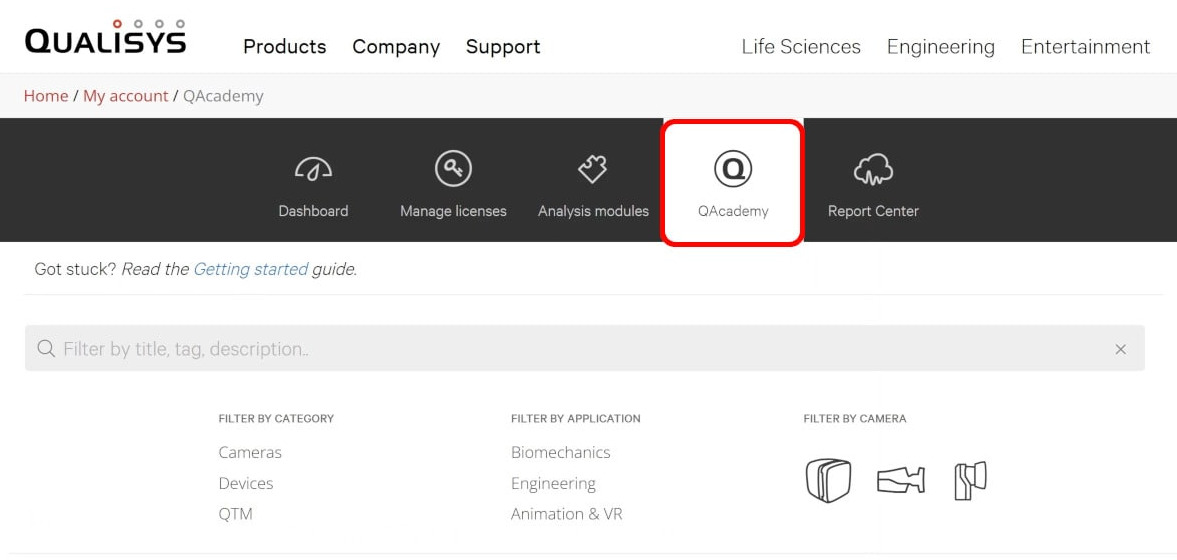Open the Report Center cloud icon
This screenshot has width=1177, height=560.
[x=873, y=169]
